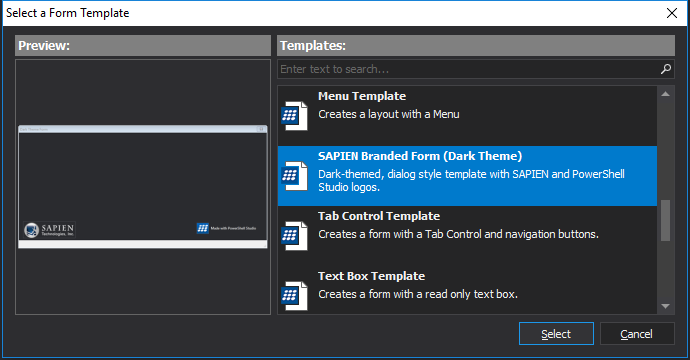Click the Tab Control Template description text
The image size is (690, 360).
pos(458,234)
